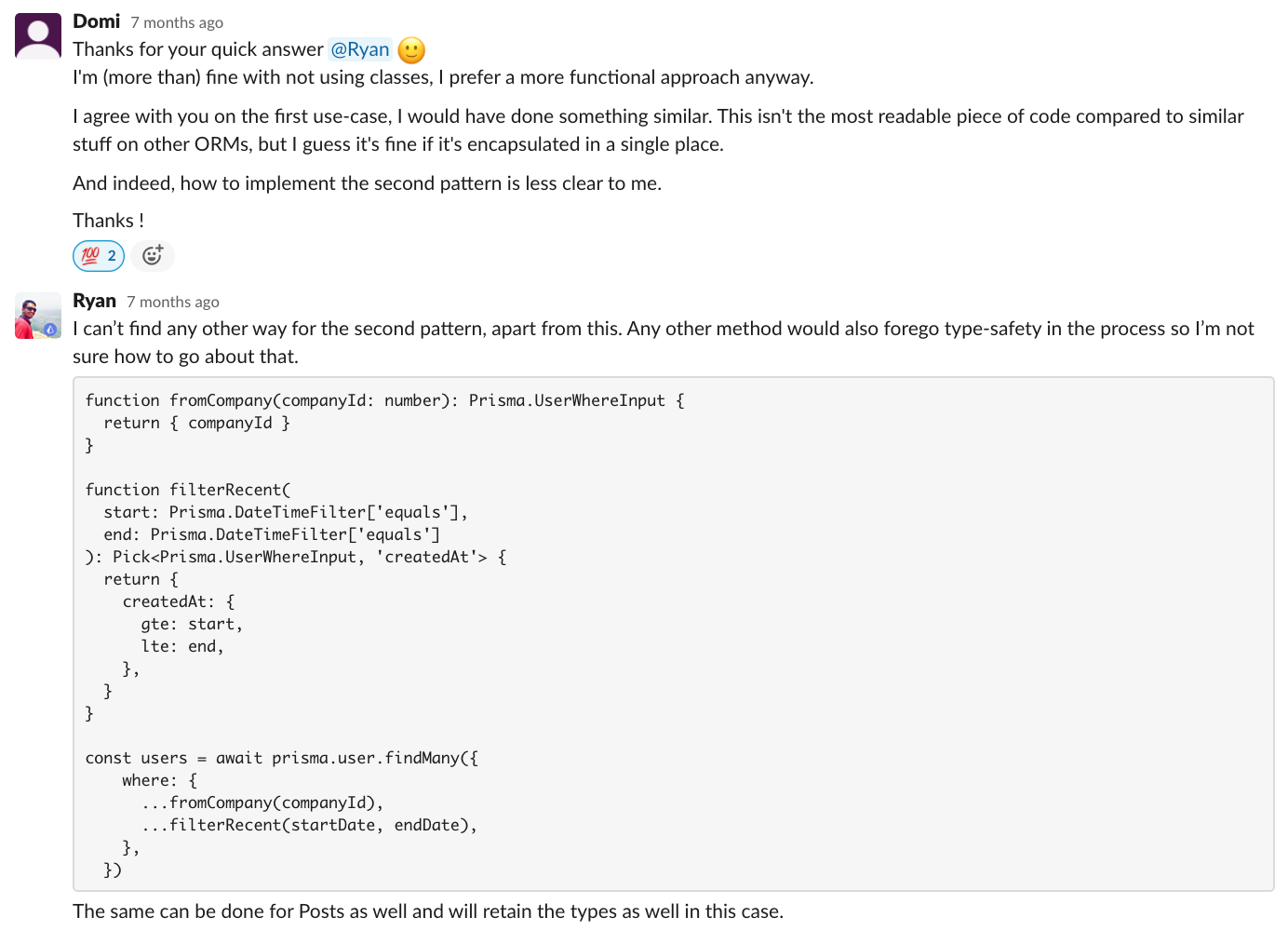
Task: Toggle the 💯 reaction on Domi's message
Action: coord(98,255)
